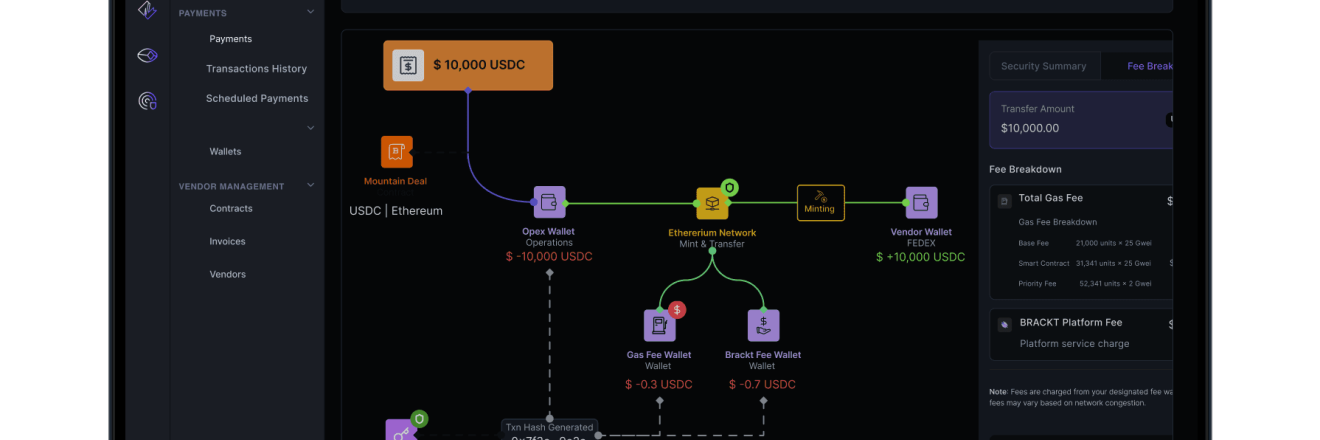Open Vendors in the sidebar
Viewport: 1320px width, 440px height.
click(x=227, y=275)
